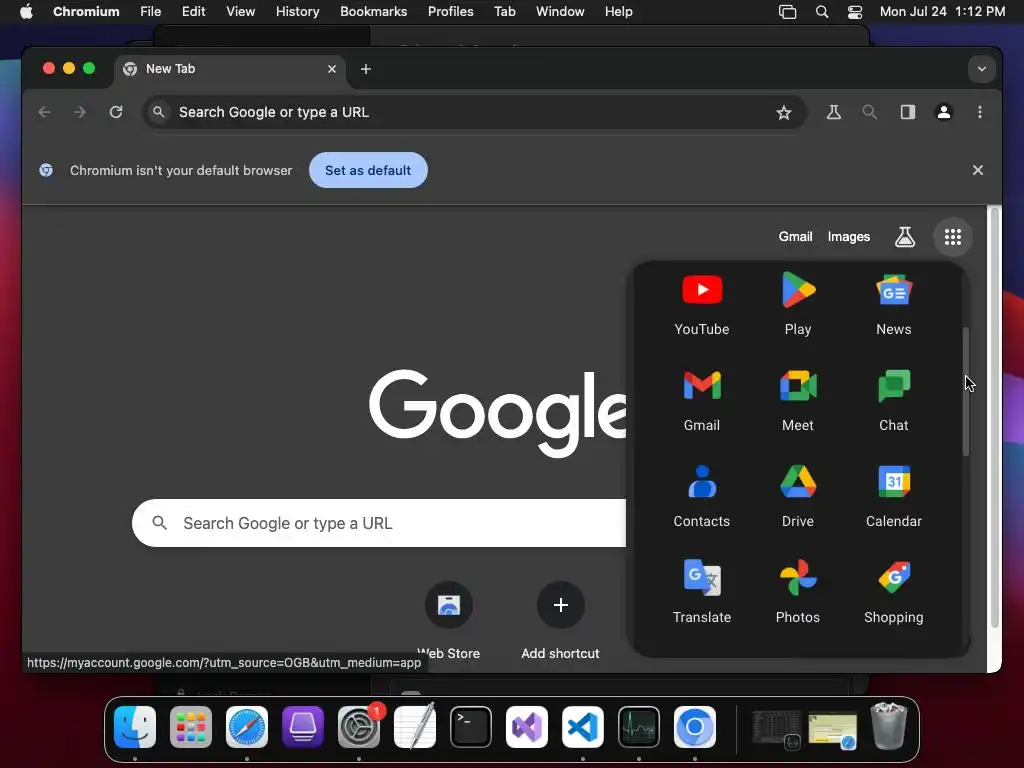The height and width of the screenshot is (768, 1024).
Task: Open the Profiles menu
Action: click(451, 11)
